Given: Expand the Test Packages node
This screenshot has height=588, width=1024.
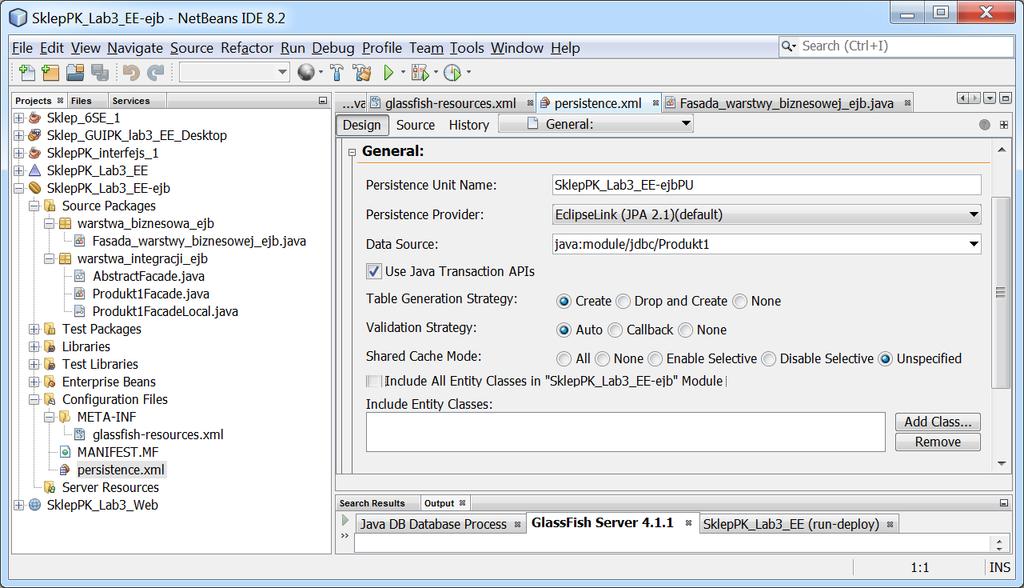Looking at the screenshot, I should (x=34, y=329).
